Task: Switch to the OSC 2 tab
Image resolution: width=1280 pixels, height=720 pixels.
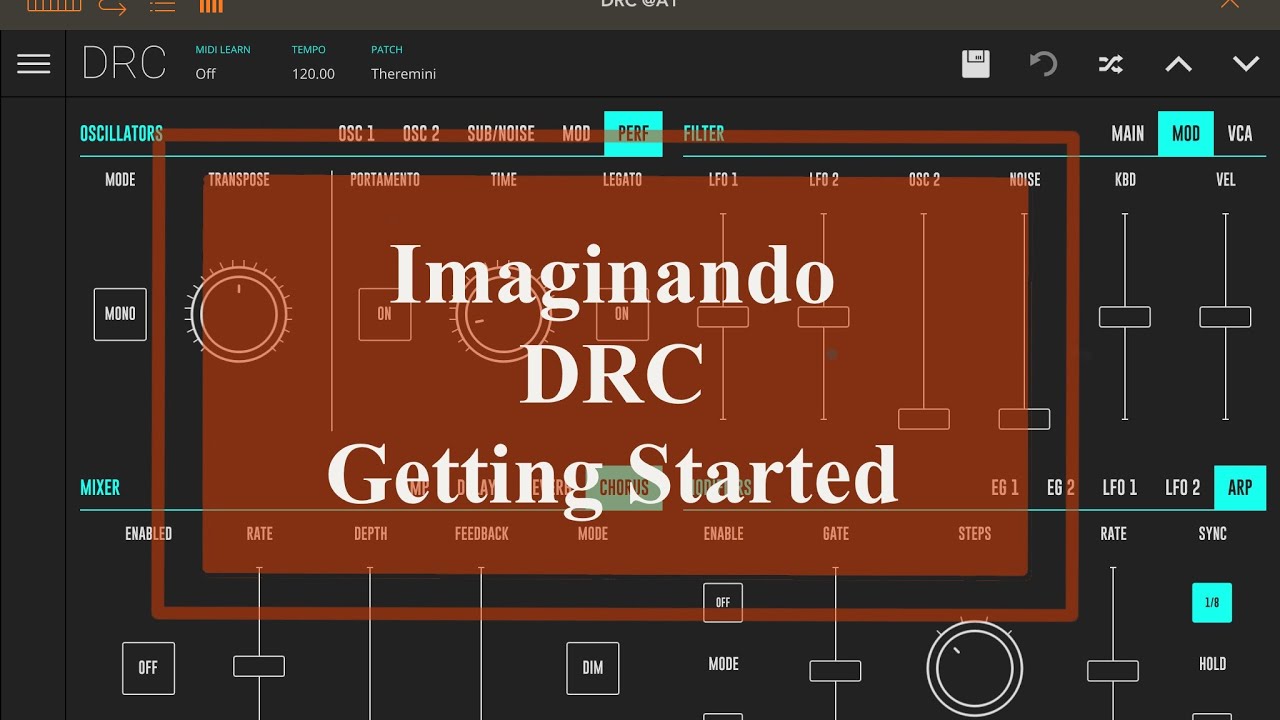Action: pyautogui.click(x=421, y=134)
